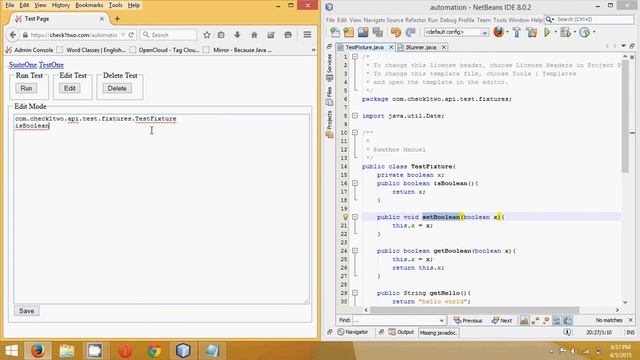Click Build Project hammer icon

[x=516, y=32]
